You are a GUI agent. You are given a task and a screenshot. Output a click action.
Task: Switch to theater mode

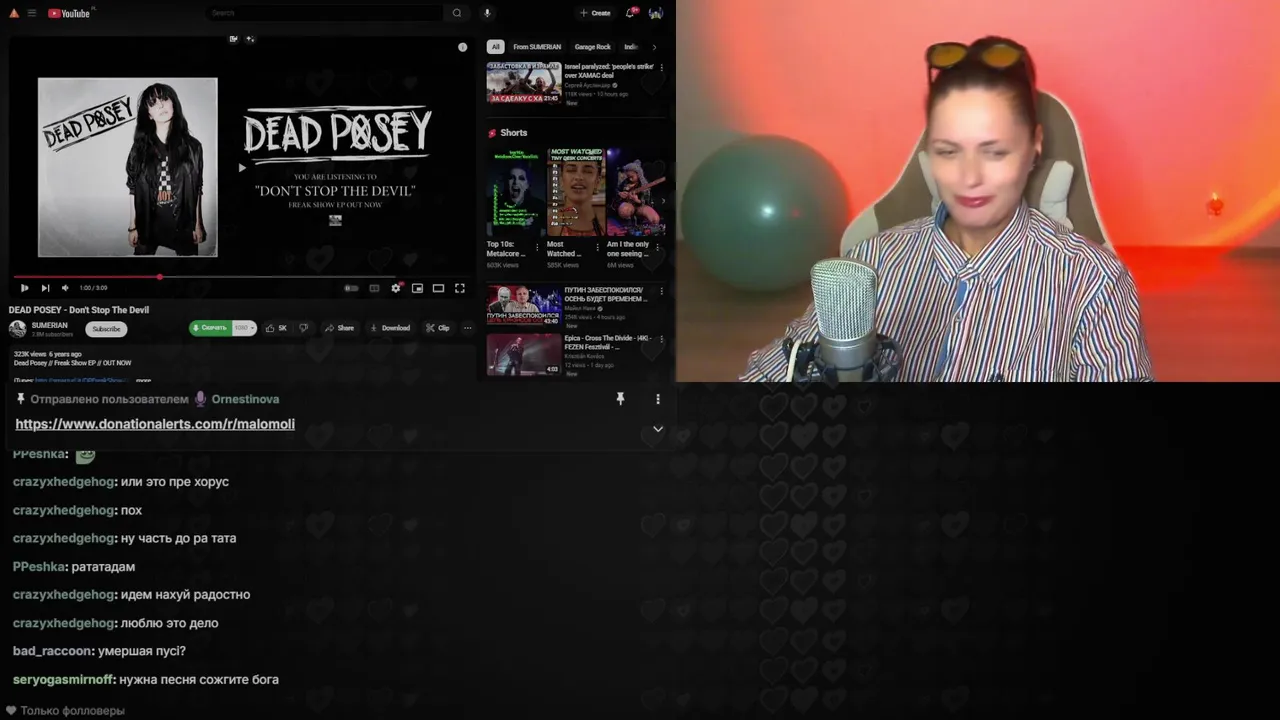[x=438, y=288]
